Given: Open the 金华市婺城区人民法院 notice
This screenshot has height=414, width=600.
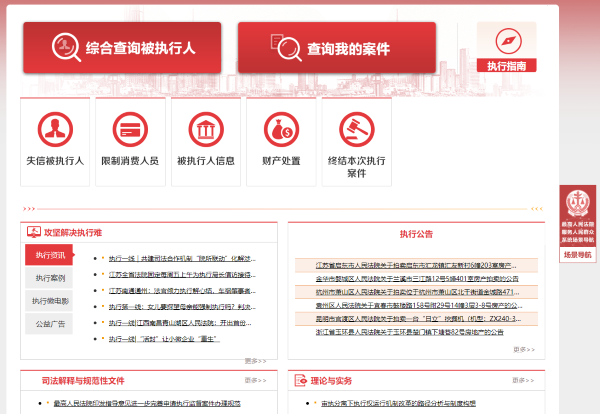Looking at the screenshot, I should [417, 279].
